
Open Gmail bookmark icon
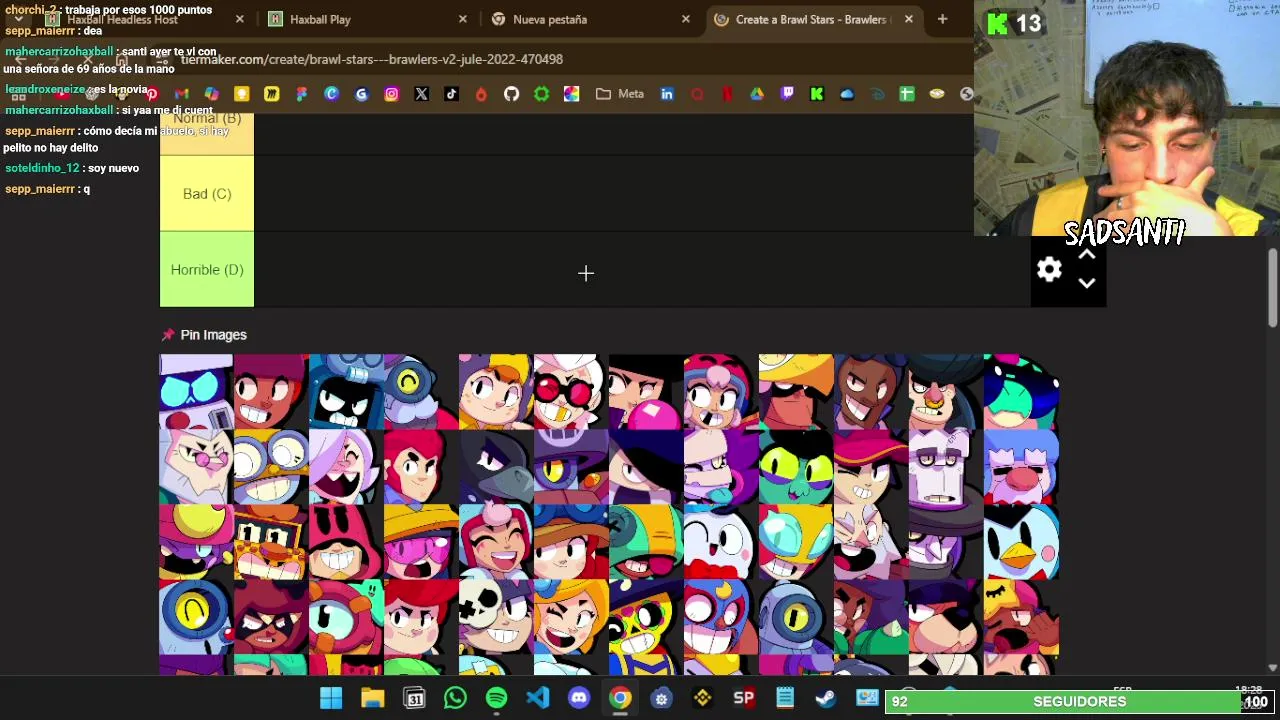(x=182, y=94)
